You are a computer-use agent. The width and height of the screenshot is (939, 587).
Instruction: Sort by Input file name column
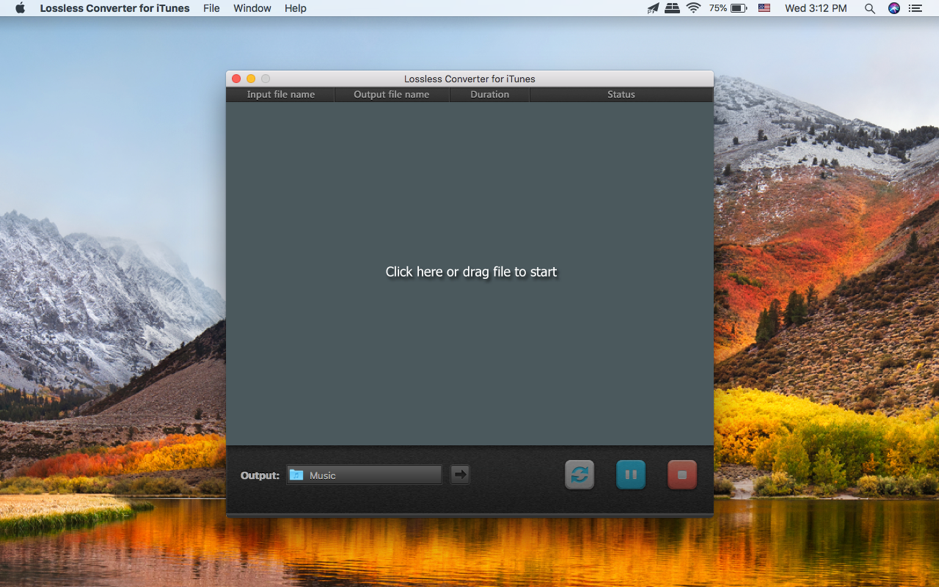(x=281, y=95)
